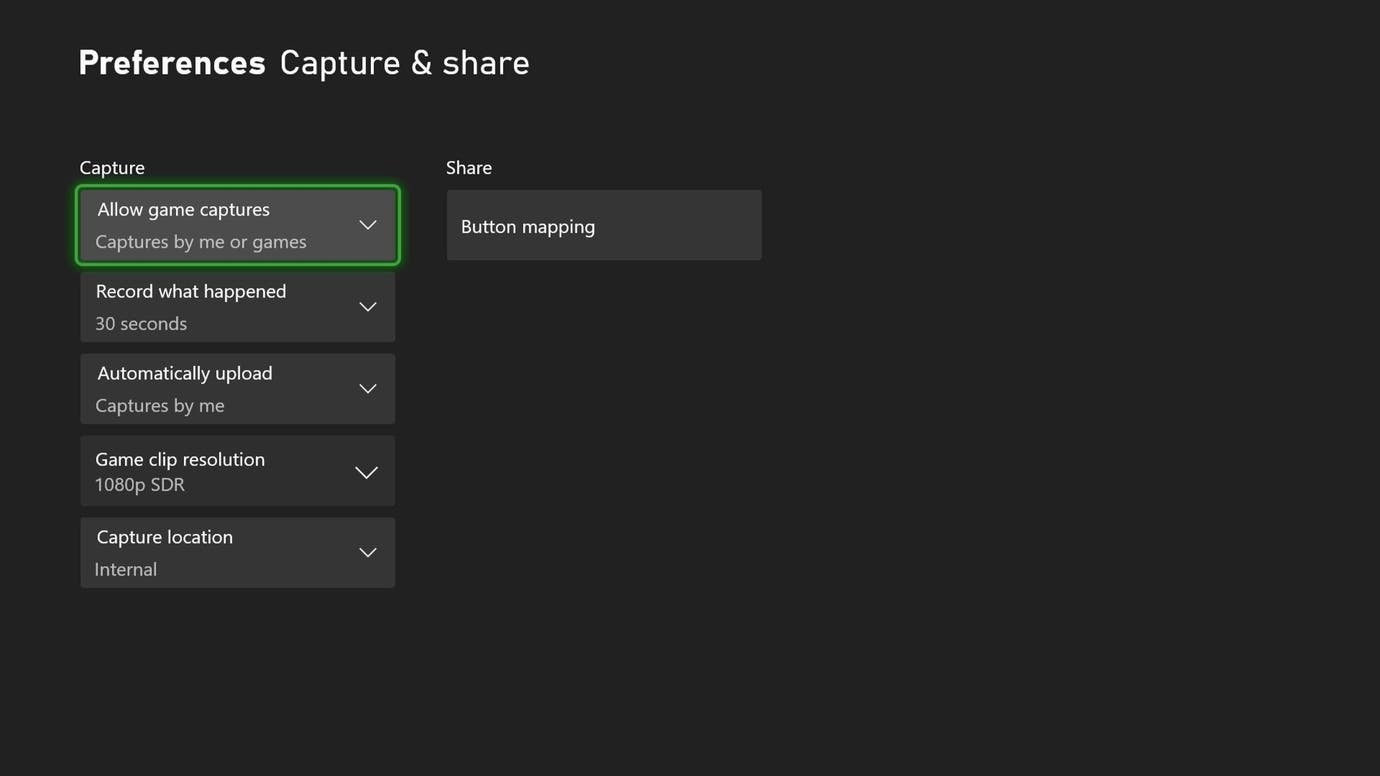Click the Capture section heading
This screenshot has height=776, width=1380.
(x=111, y=167)
